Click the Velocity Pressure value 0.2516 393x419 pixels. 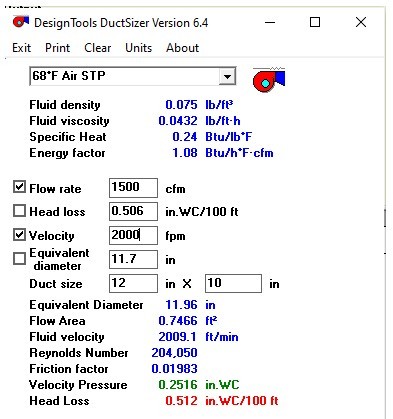tap(178, 385)
